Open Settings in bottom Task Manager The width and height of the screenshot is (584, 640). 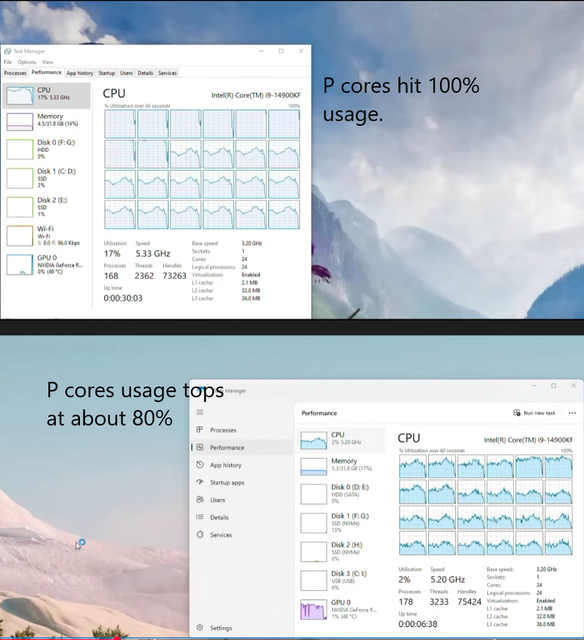(242, 628)
